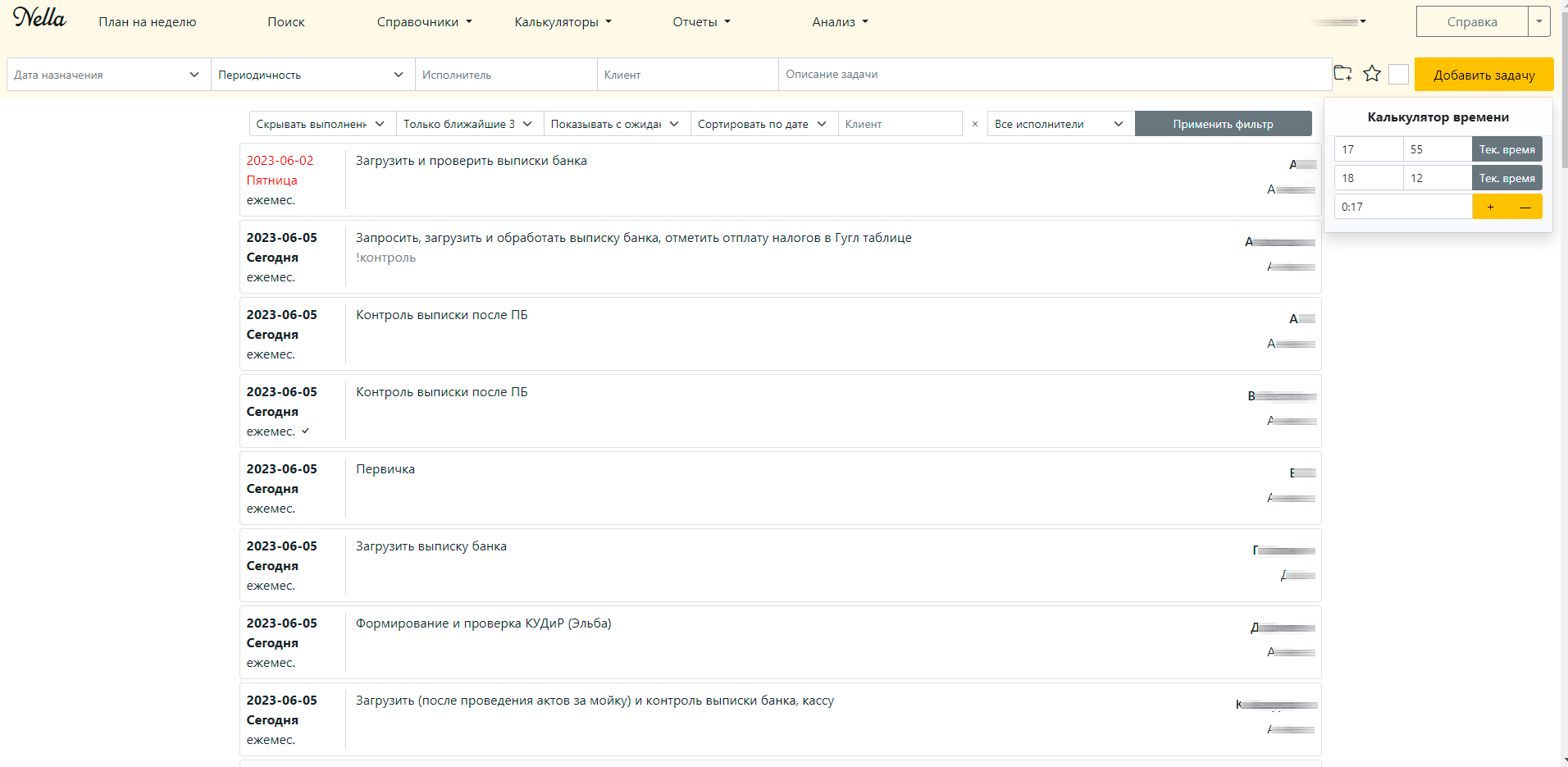Click the result field showing 0:17
The image size is (1568, 767).
[1403, 207]
